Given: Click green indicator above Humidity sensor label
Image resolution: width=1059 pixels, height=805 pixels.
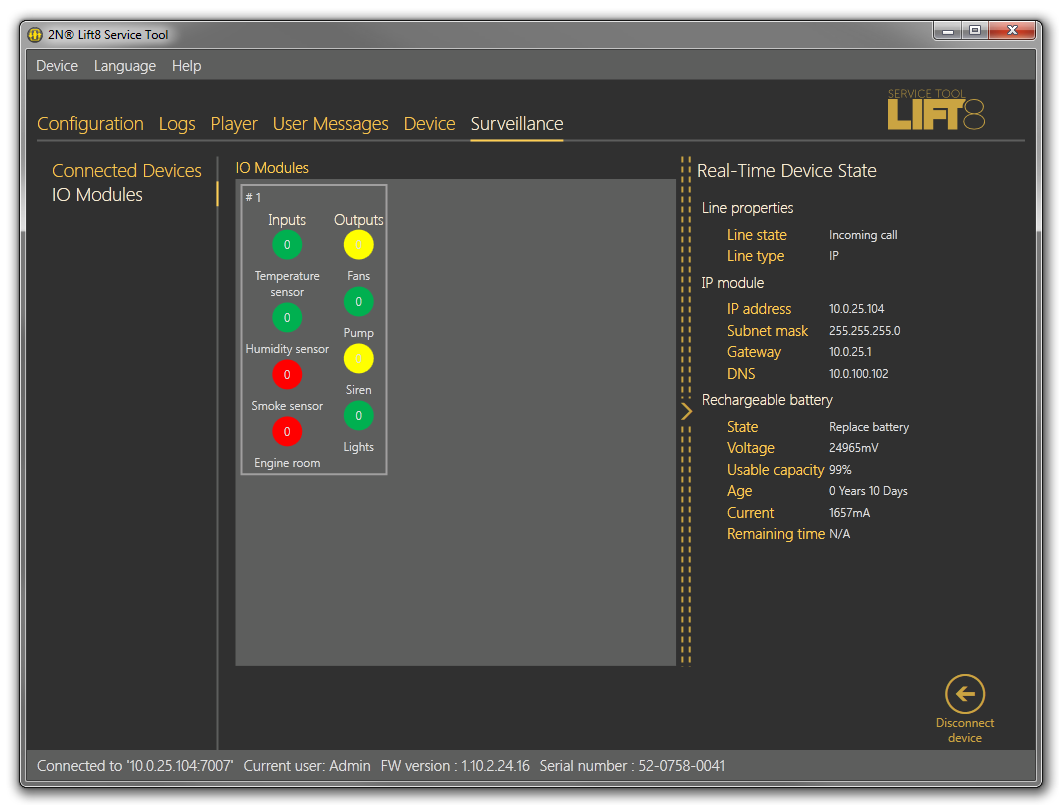Looking at the screenshot, I should pyautogui.click(x=287, y=318).
